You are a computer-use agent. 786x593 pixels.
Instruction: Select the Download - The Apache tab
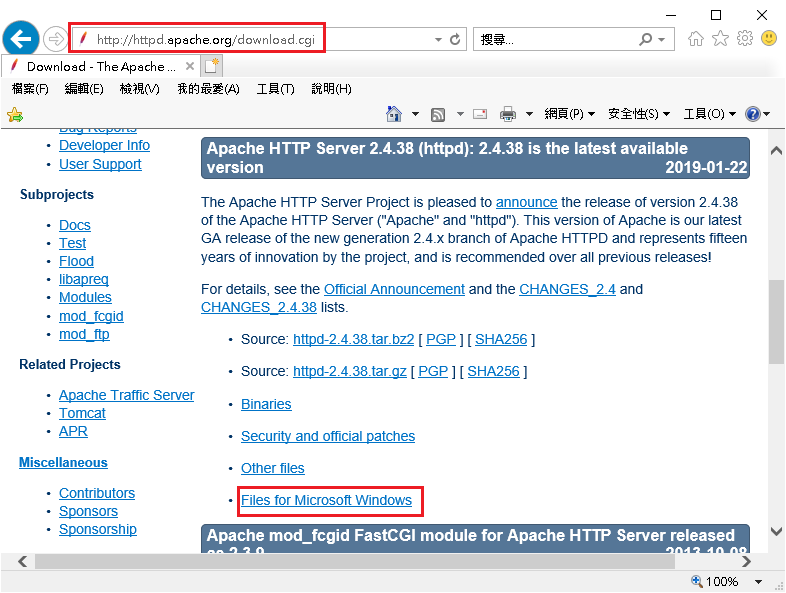click(100, 66)
